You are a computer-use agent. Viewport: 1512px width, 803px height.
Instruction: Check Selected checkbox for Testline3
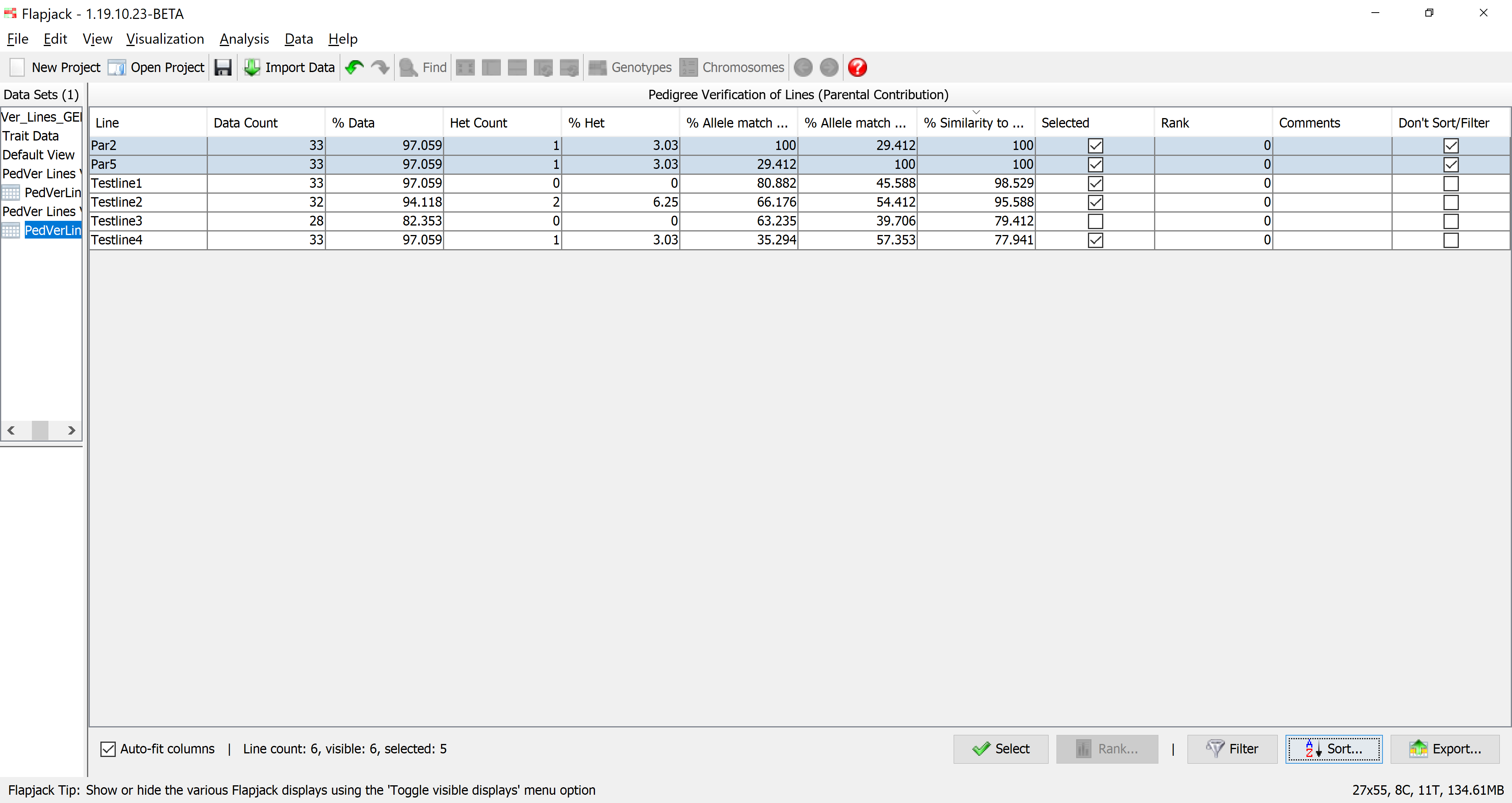click(x=1095, y=221)
